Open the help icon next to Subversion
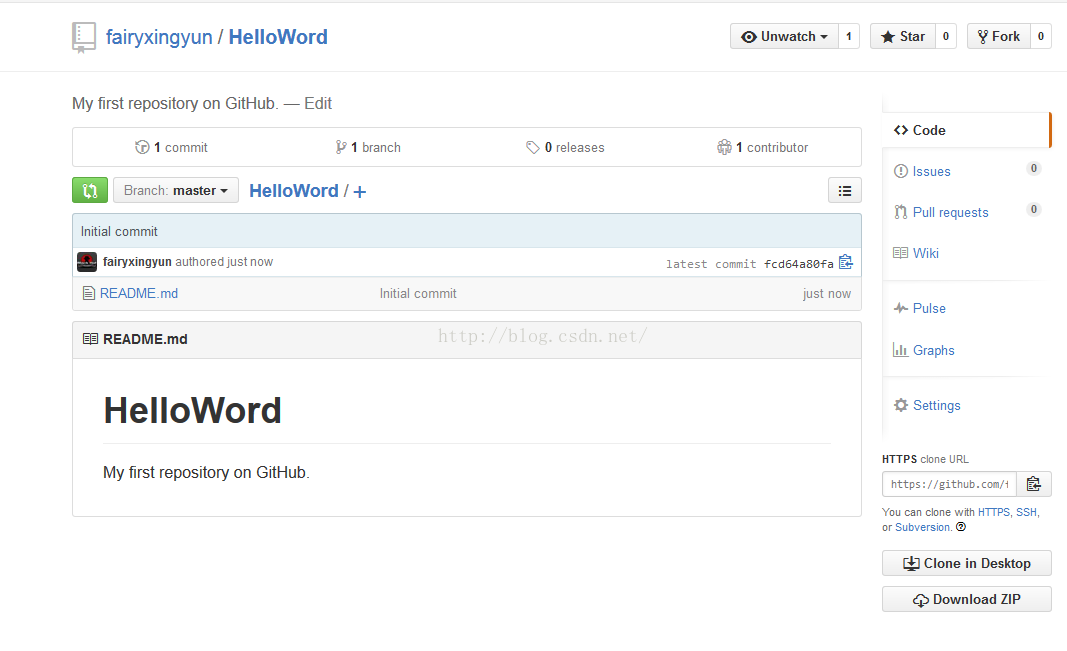The width and height of the screenshot is (1067, 651). pyautogui.click(x=961, y=528)
